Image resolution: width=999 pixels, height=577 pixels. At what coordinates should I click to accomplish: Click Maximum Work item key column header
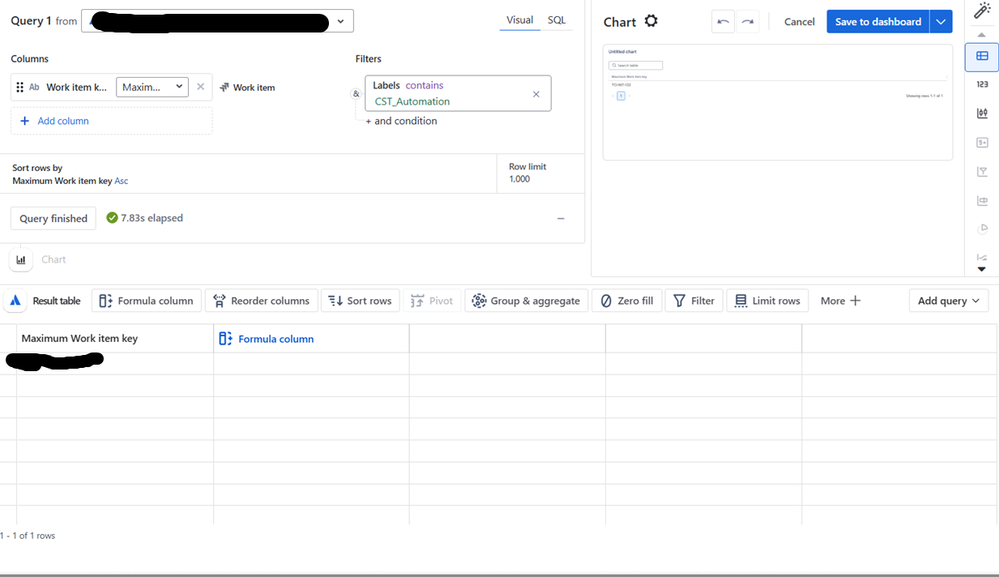[x=79, y=338]
